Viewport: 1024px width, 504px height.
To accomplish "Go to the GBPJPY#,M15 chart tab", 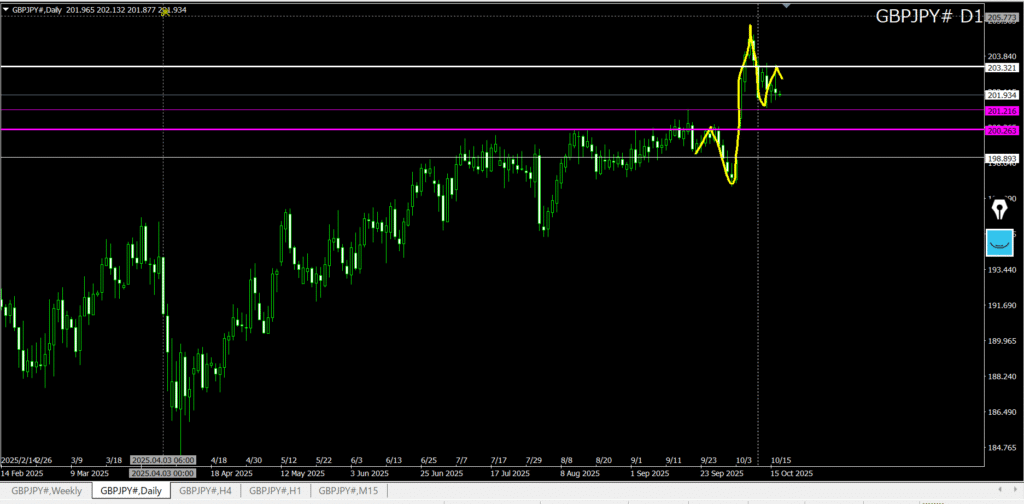I will (348, 490).
